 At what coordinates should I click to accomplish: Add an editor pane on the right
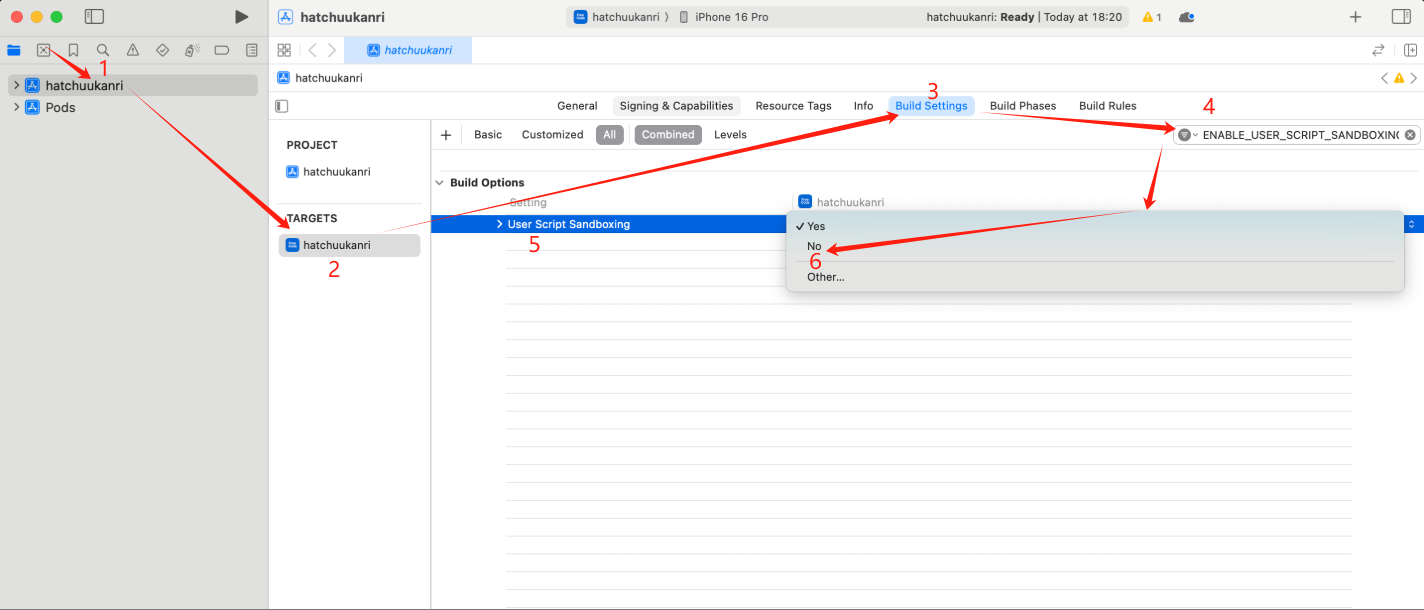click(x=1410, y=50)
